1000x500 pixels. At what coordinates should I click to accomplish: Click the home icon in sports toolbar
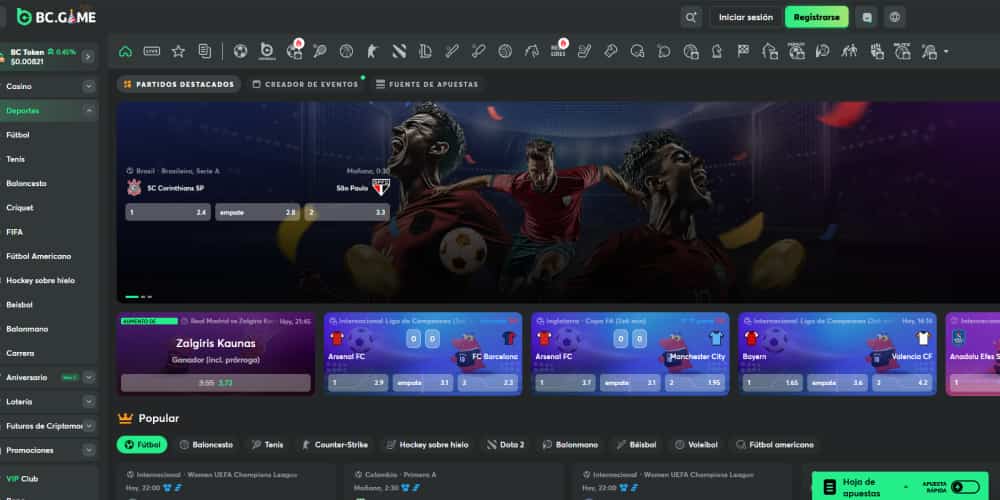point(125,51)
